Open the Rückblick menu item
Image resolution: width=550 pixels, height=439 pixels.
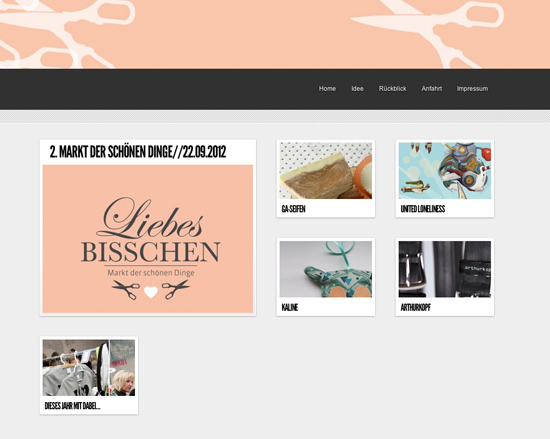392,89
